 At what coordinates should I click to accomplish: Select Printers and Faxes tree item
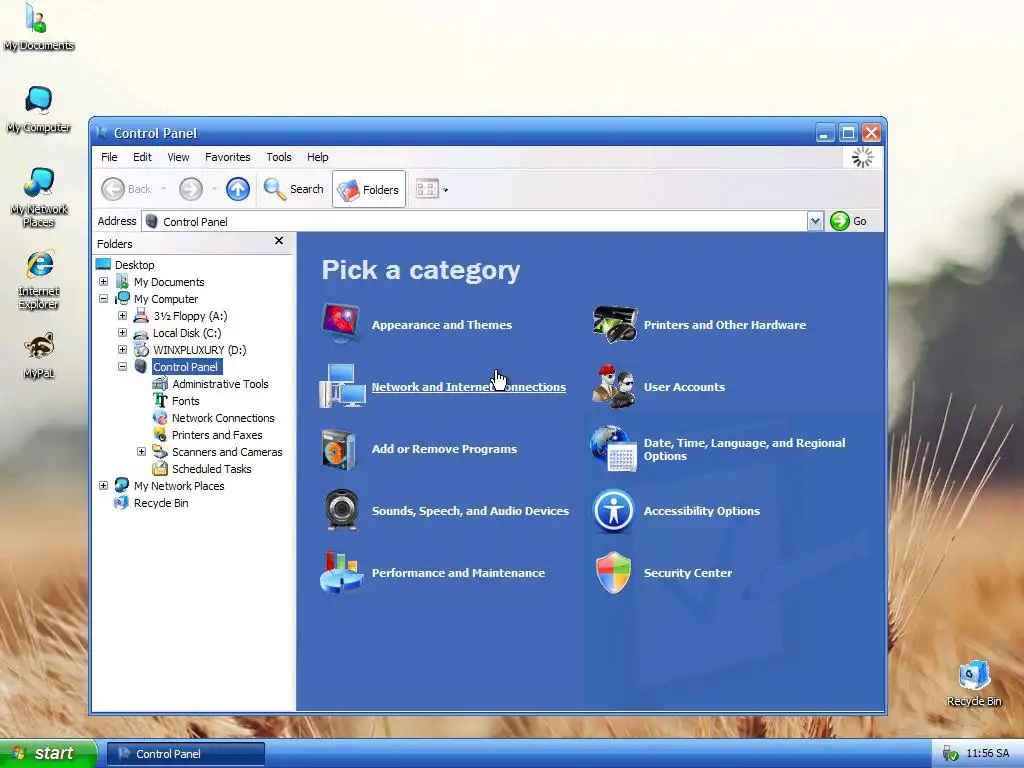217,435
